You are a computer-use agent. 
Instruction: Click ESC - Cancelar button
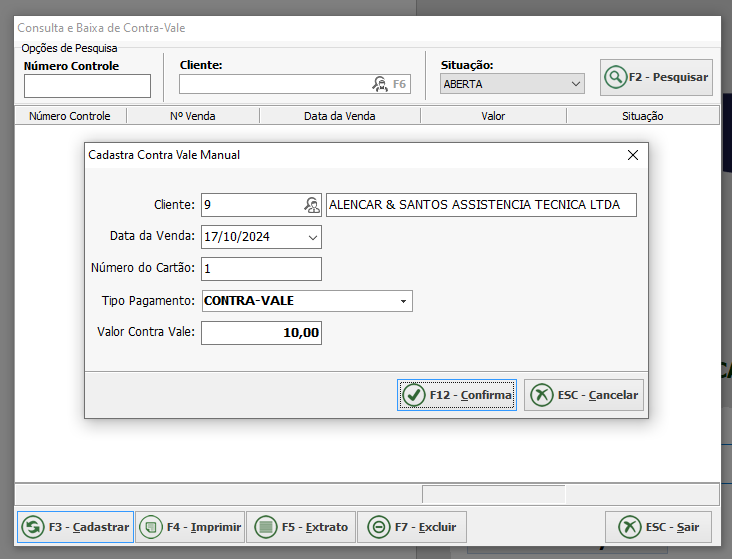[x=584, y=395]
